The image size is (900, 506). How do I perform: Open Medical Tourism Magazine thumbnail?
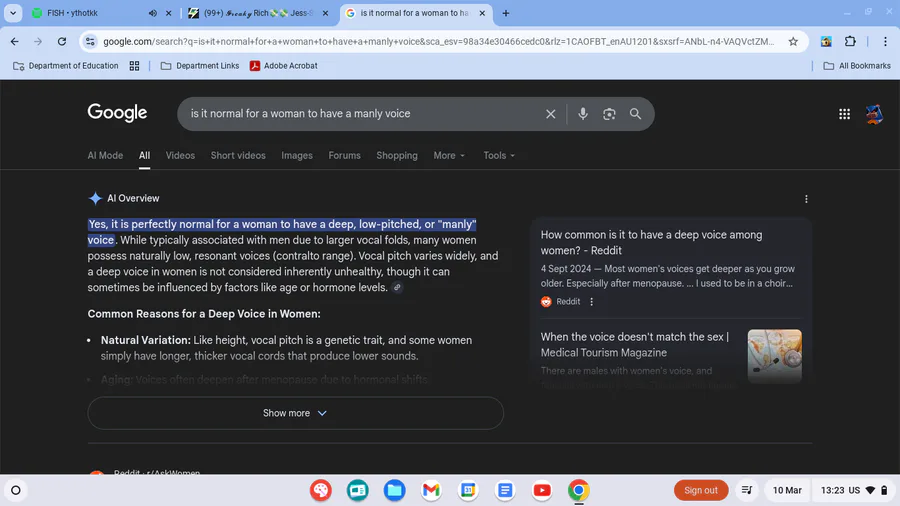coord(774,356)
